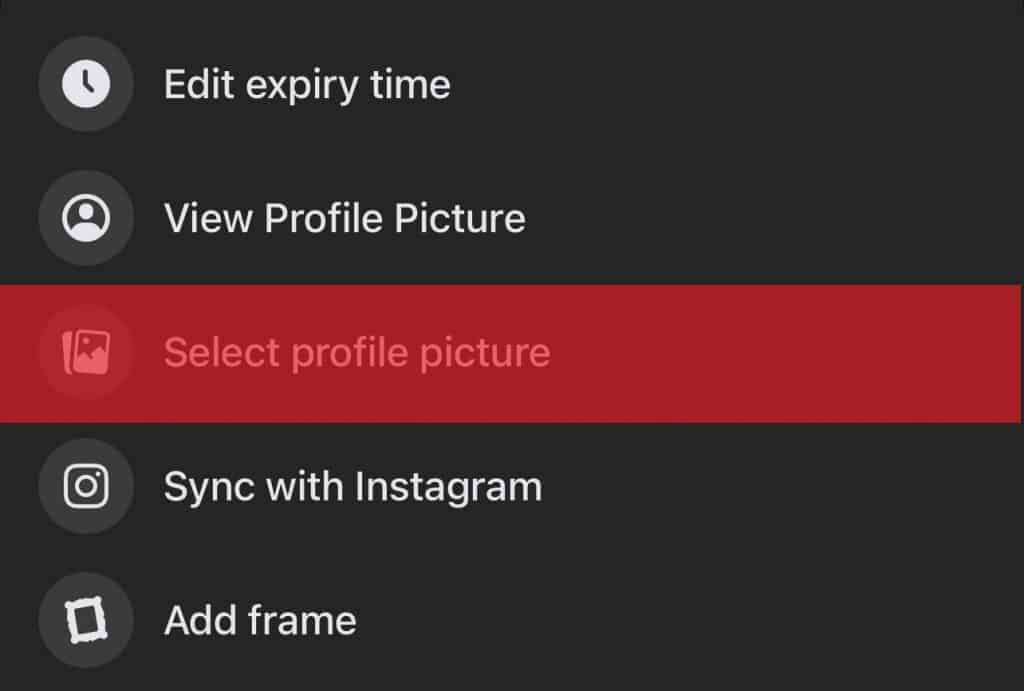Click the highlighted Select profile picture row
The image size is (1024, 691).
tap(400, 352)
